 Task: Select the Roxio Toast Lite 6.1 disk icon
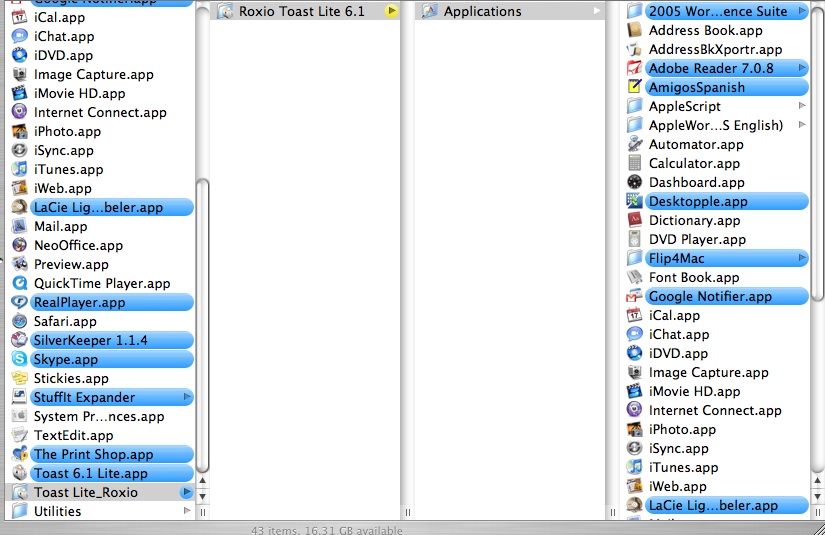coord(225,11)
